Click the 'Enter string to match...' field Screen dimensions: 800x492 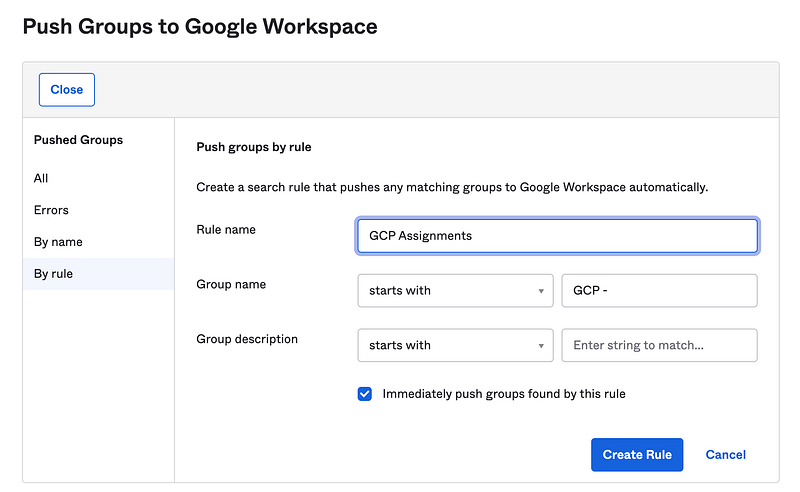click(x=659, y=345)
